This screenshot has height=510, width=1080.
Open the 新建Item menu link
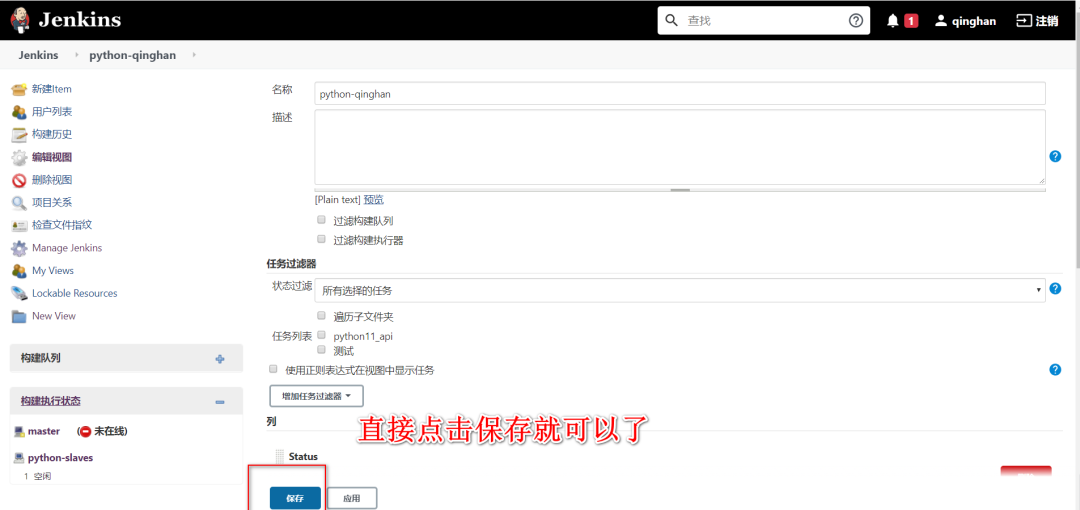[x=52, y=89]
